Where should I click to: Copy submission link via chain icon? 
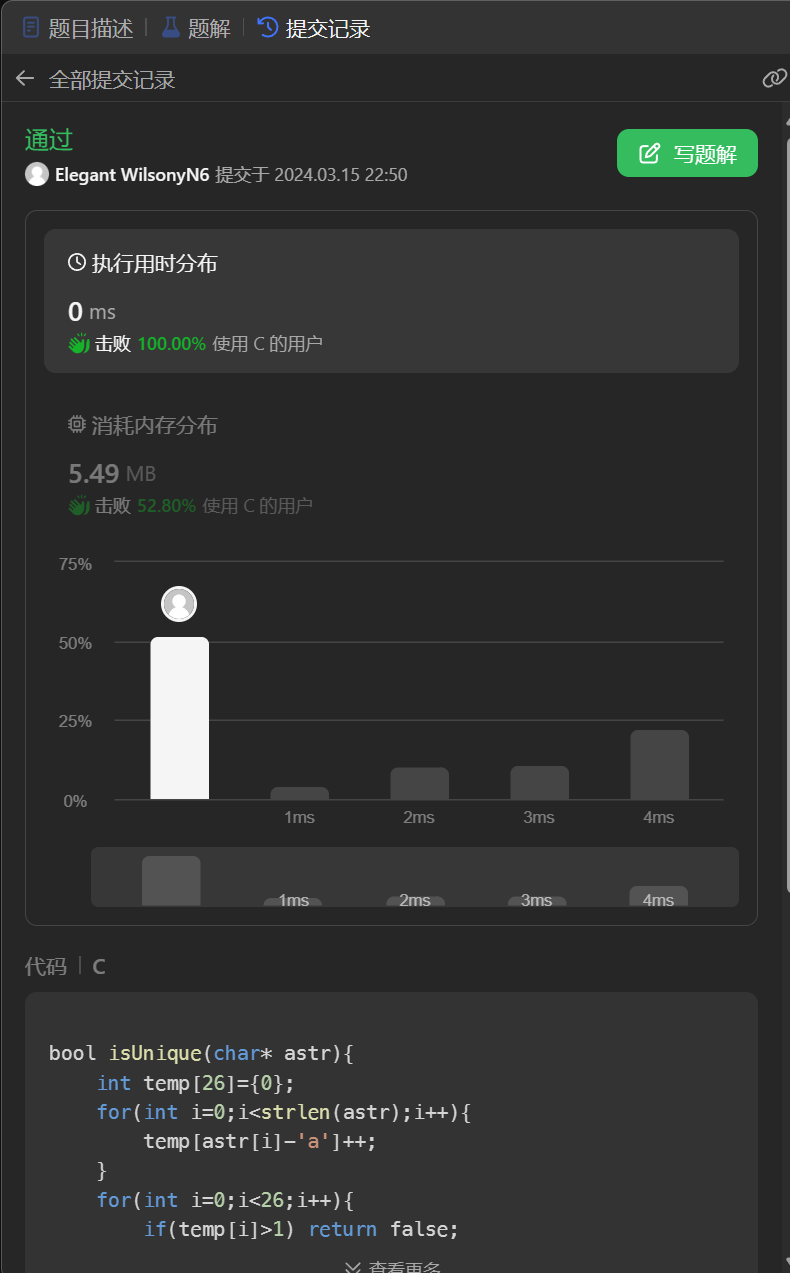(x=774, y=79)
